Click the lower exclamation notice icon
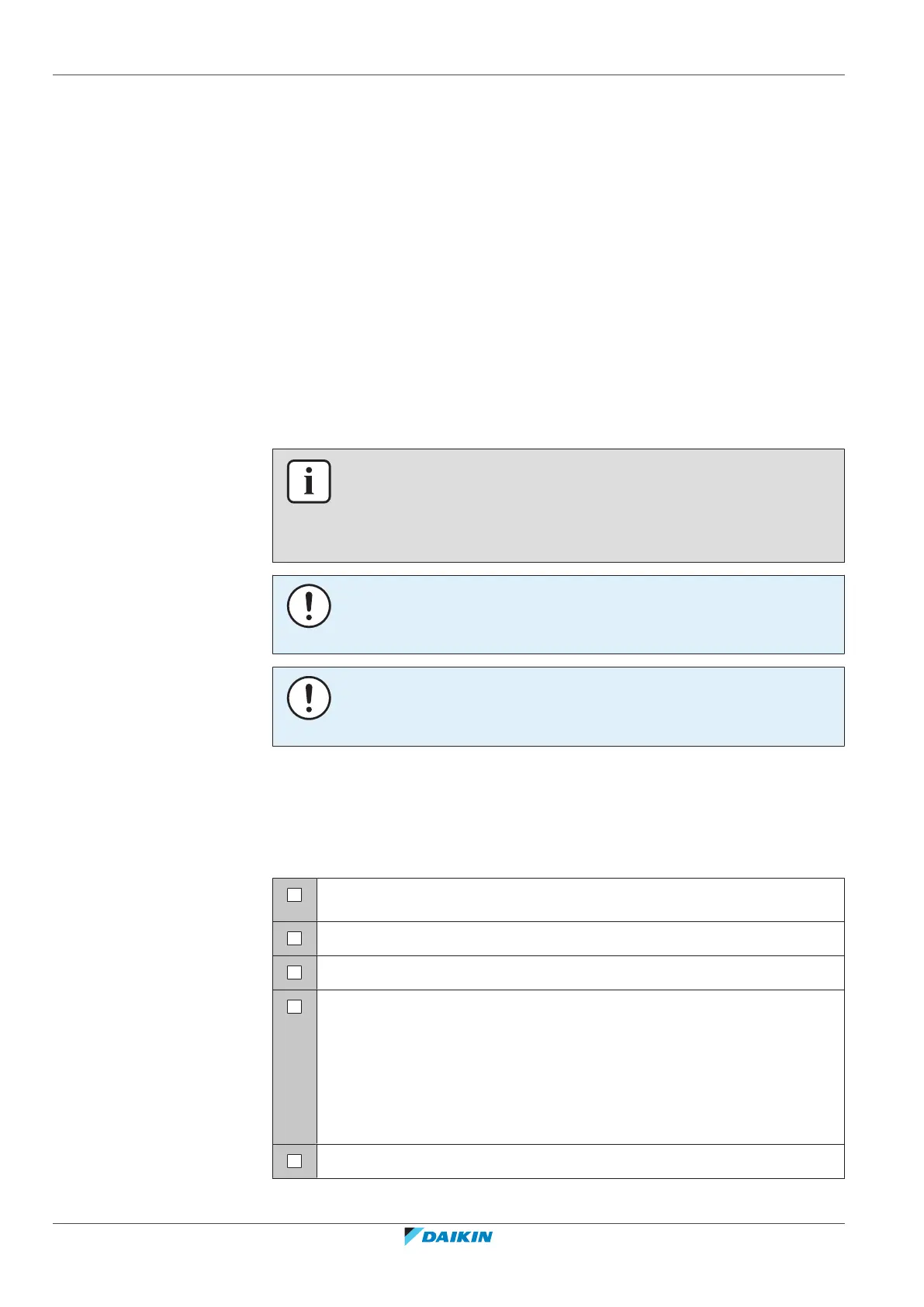Image resolution: width=924 pixels, height=1307 pixels. (309, 698)
